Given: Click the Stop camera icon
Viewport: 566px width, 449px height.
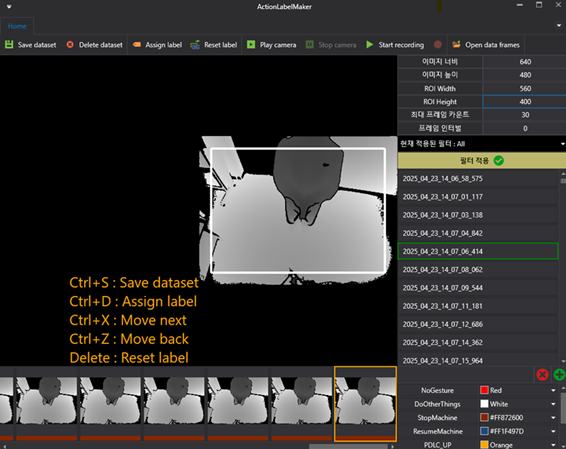Looking at the screenshot, I should [310, 44].
